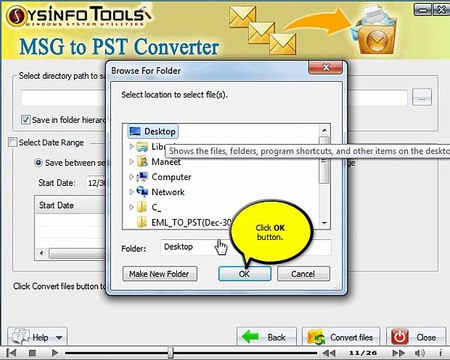Image resolution: width=450 pixels, height=360 pixels.
Task: Click the date list left scroll arrow
Action: (42, 253)
